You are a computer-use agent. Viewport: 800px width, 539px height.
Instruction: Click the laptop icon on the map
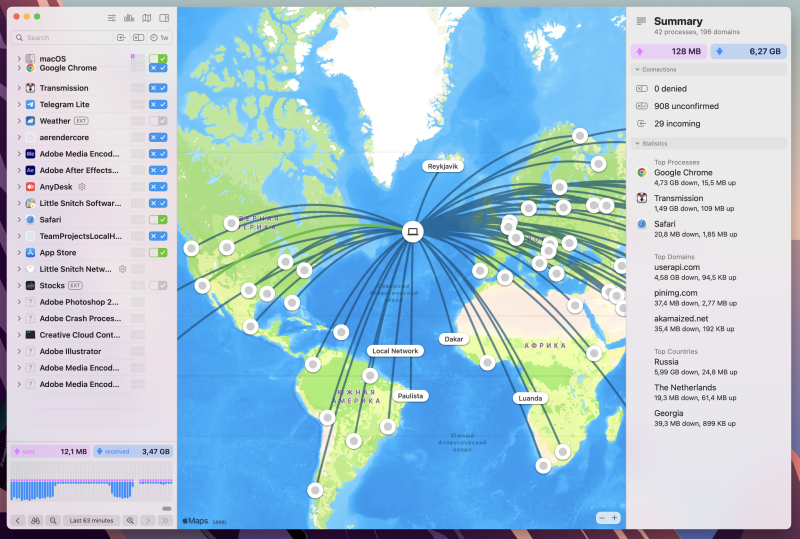tap(412, 232)
